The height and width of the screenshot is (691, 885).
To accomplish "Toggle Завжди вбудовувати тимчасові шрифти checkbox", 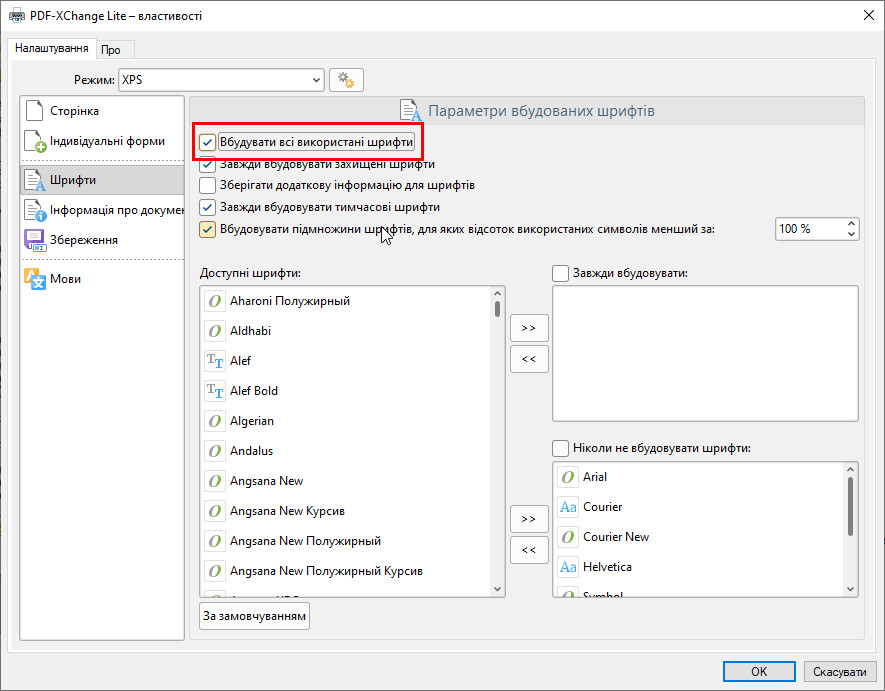I will tap(207, 207).
